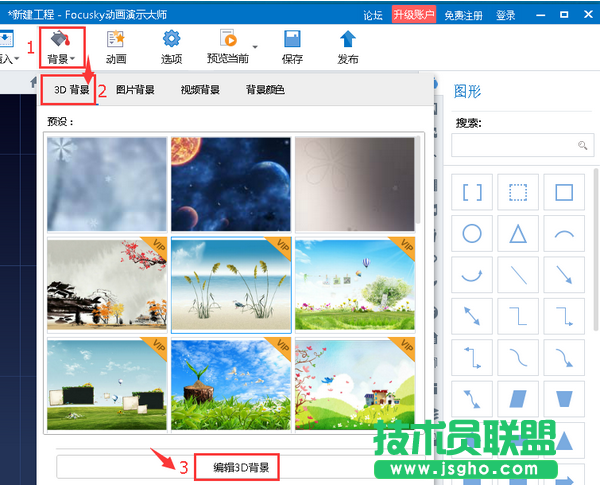Click the 登录 login link
Screen dimensions: 601x485
pyautogui.click(x=506, y=15)
